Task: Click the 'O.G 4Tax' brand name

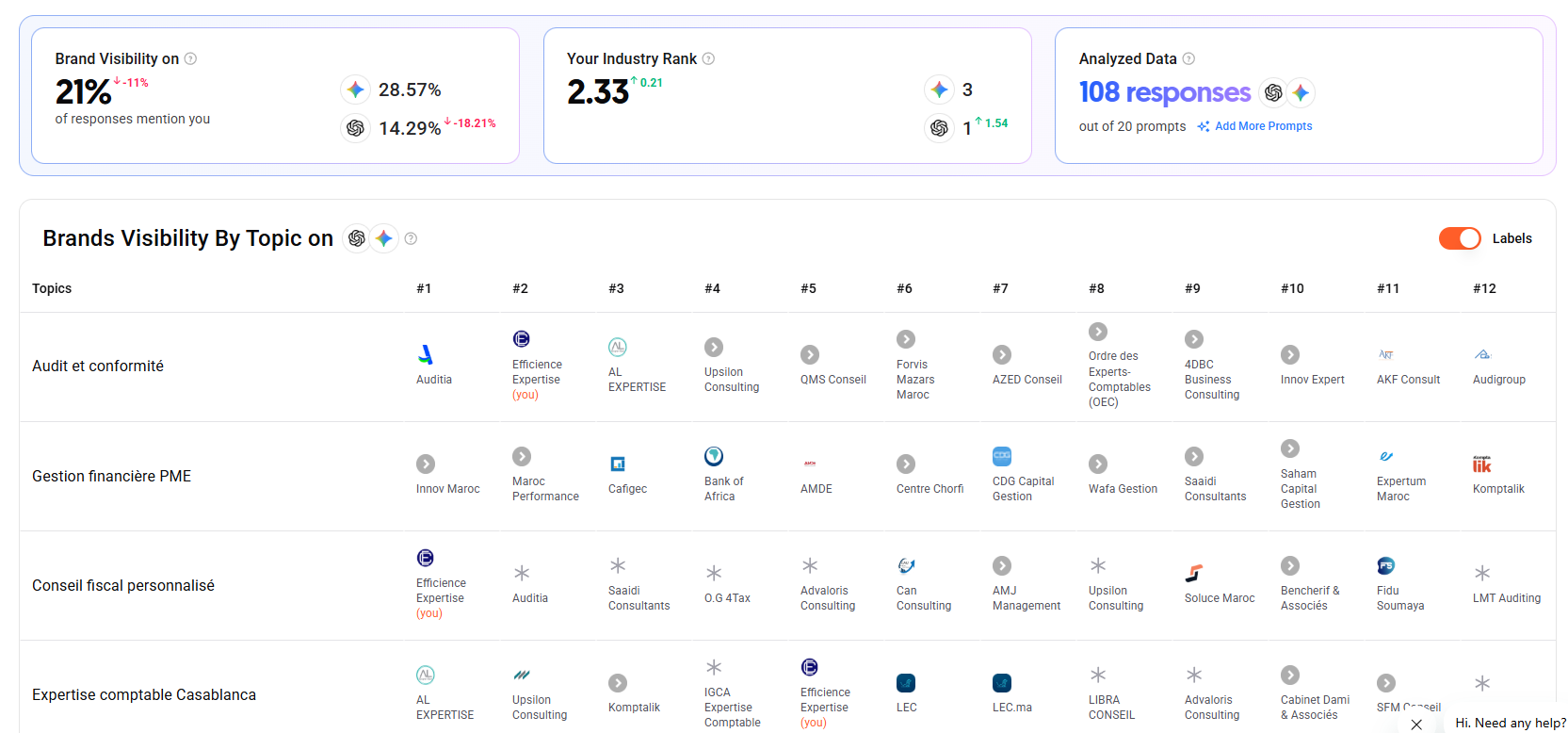Action: tap(727, 598)
